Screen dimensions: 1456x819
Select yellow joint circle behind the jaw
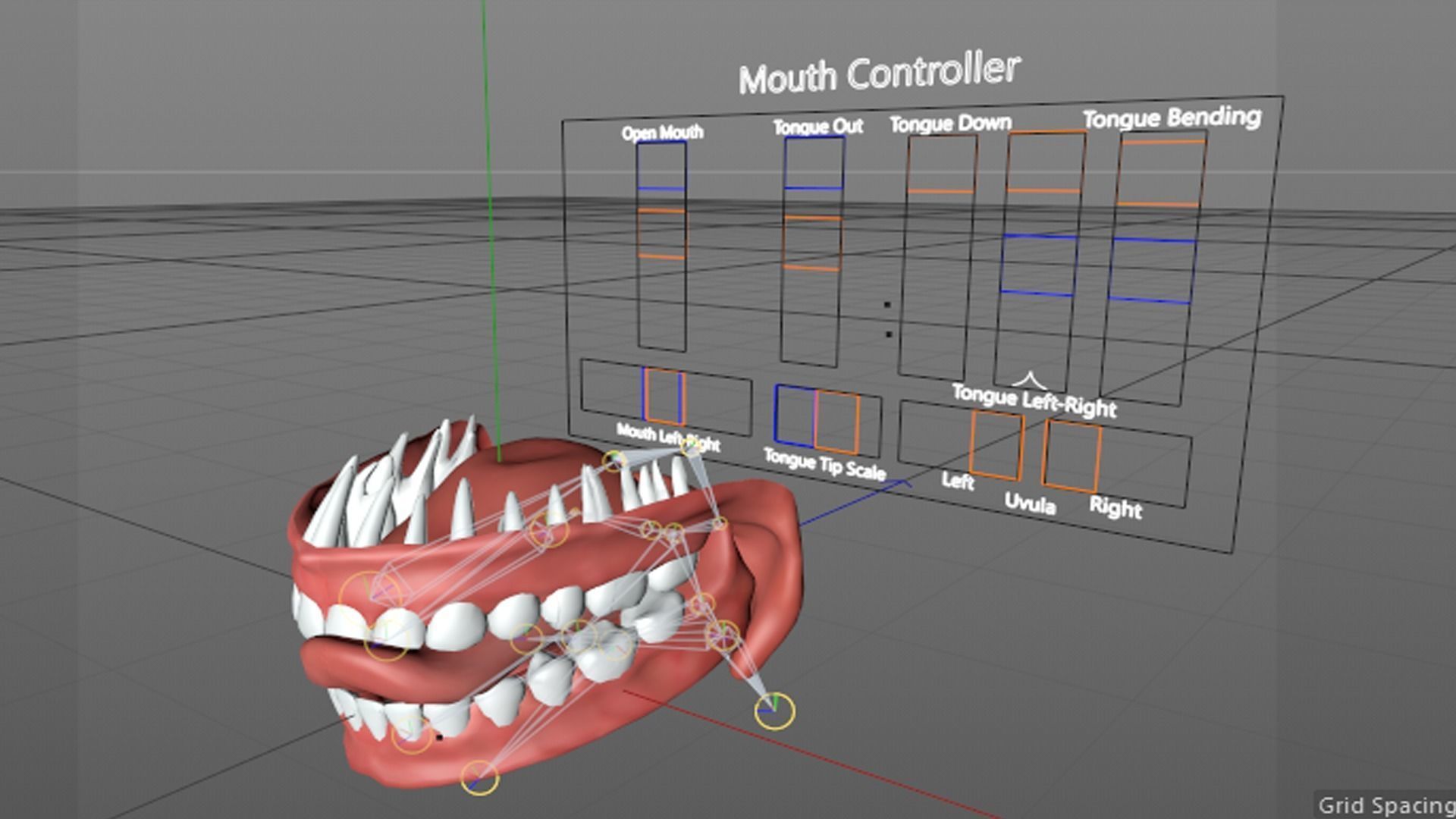pos(774,711)
